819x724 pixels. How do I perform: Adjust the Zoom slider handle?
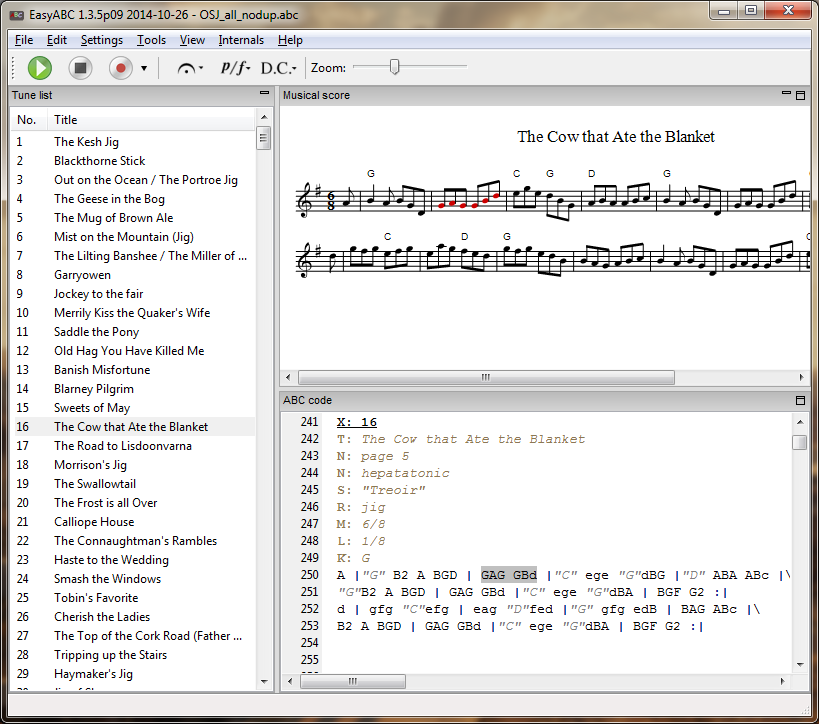[397, 68]
